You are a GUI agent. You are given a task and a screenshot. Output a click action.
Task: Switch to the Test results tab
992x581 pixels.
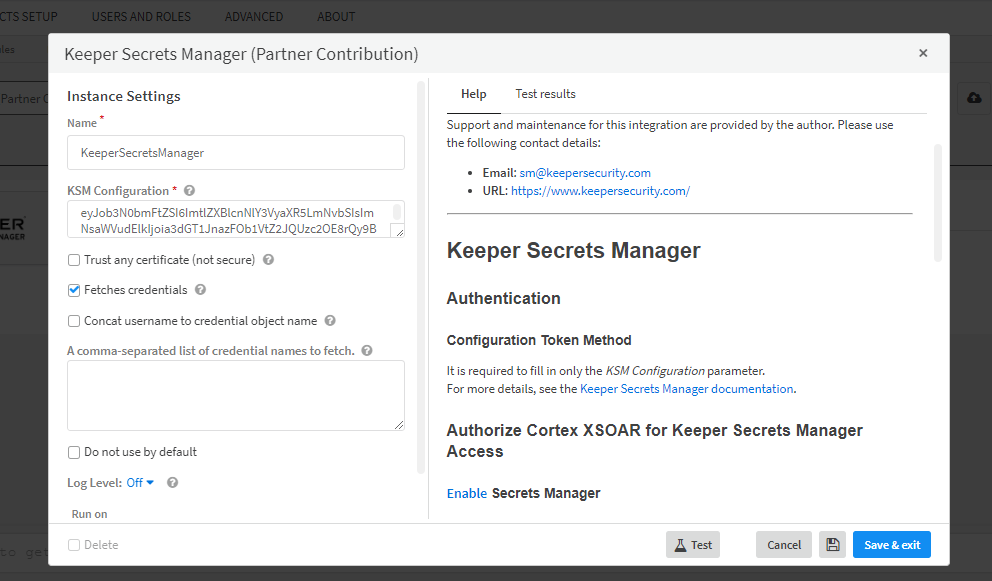(x=545, y=94)
